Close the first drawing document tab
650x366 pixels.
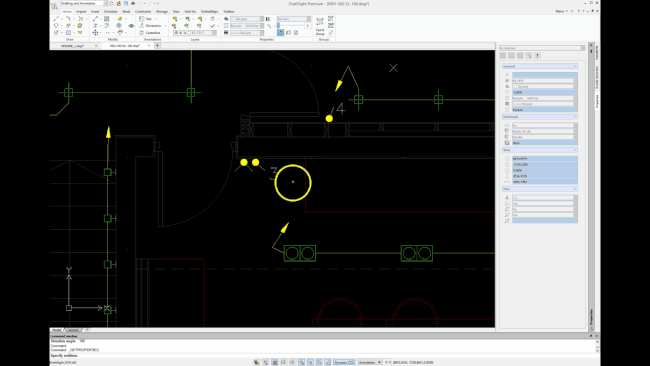pyautogui.click(x=96, y=46)
